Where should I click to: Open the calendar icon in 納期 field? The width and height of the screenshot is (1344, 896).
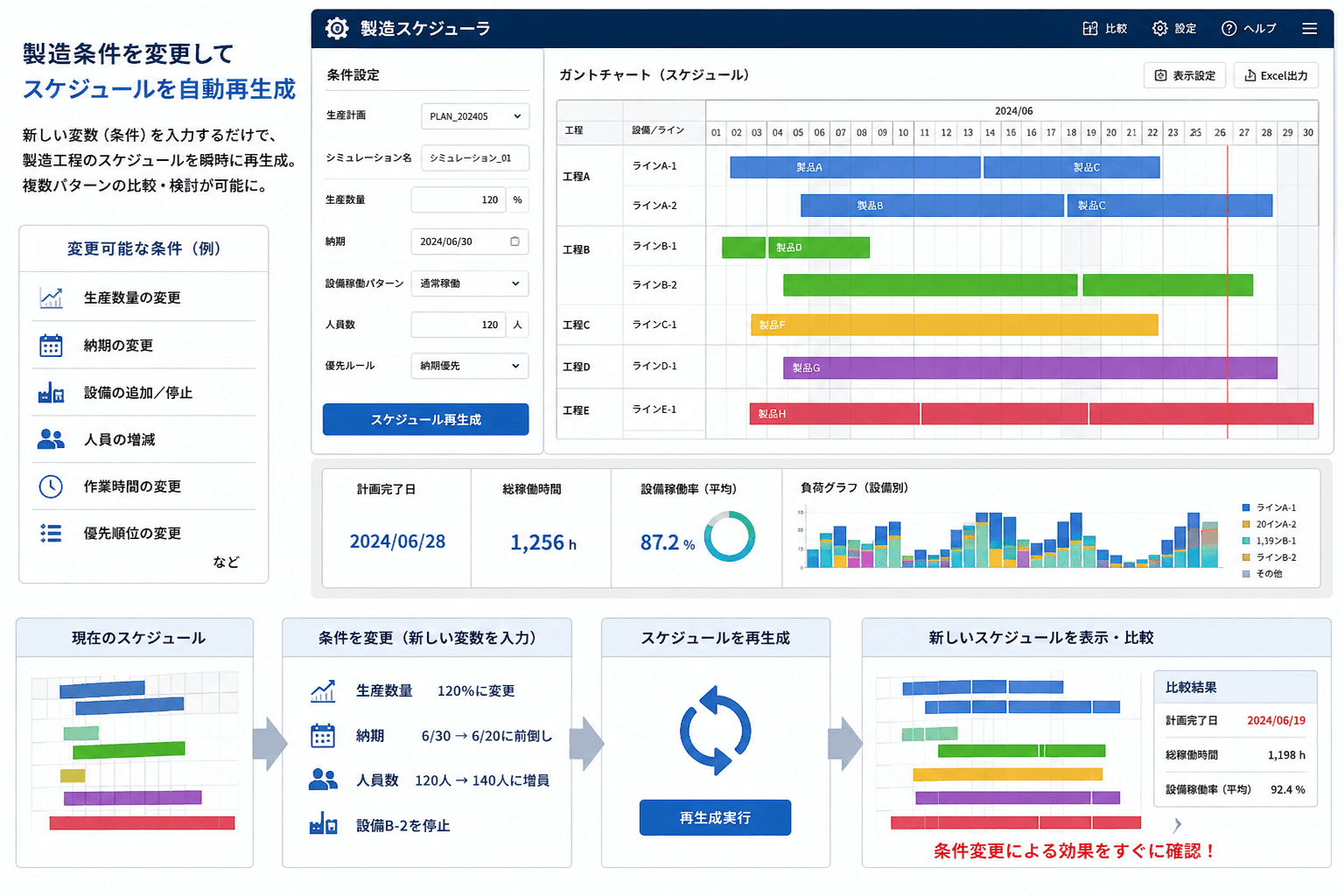pyautogui.click(x=514, y=241)
